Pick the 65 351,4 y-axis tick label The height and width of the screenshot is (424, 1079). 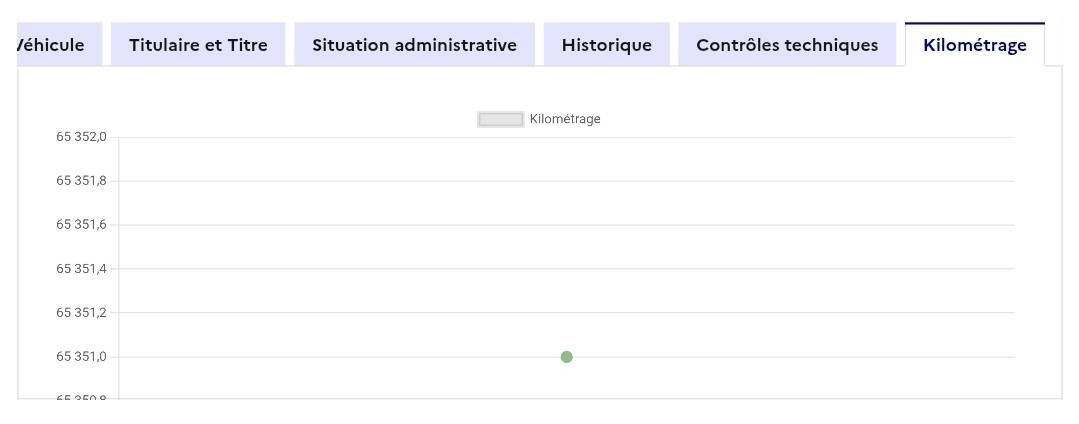tap(81, 269)
